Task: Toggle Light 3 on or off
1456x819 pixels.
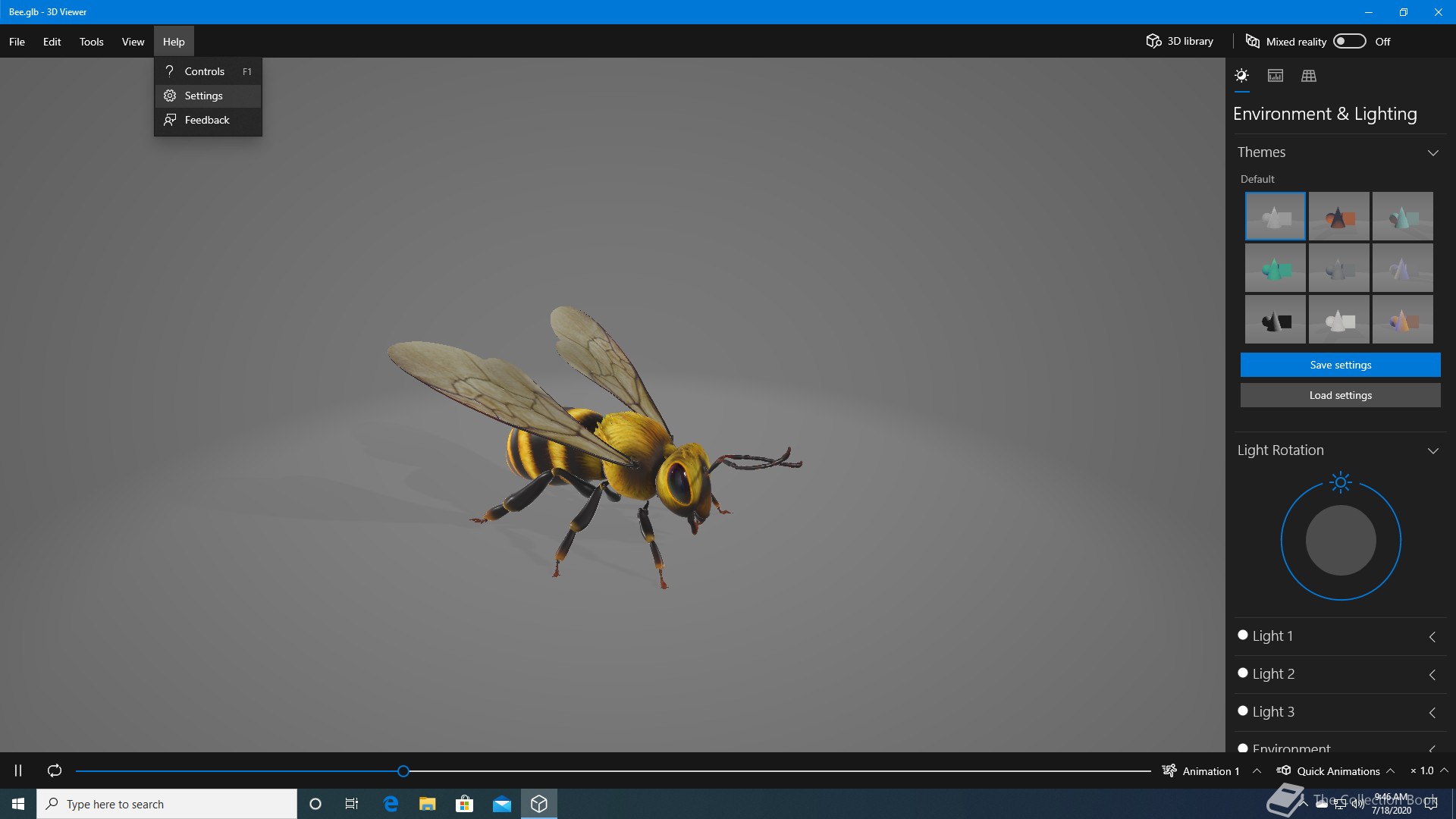Action: [1243, 711]
